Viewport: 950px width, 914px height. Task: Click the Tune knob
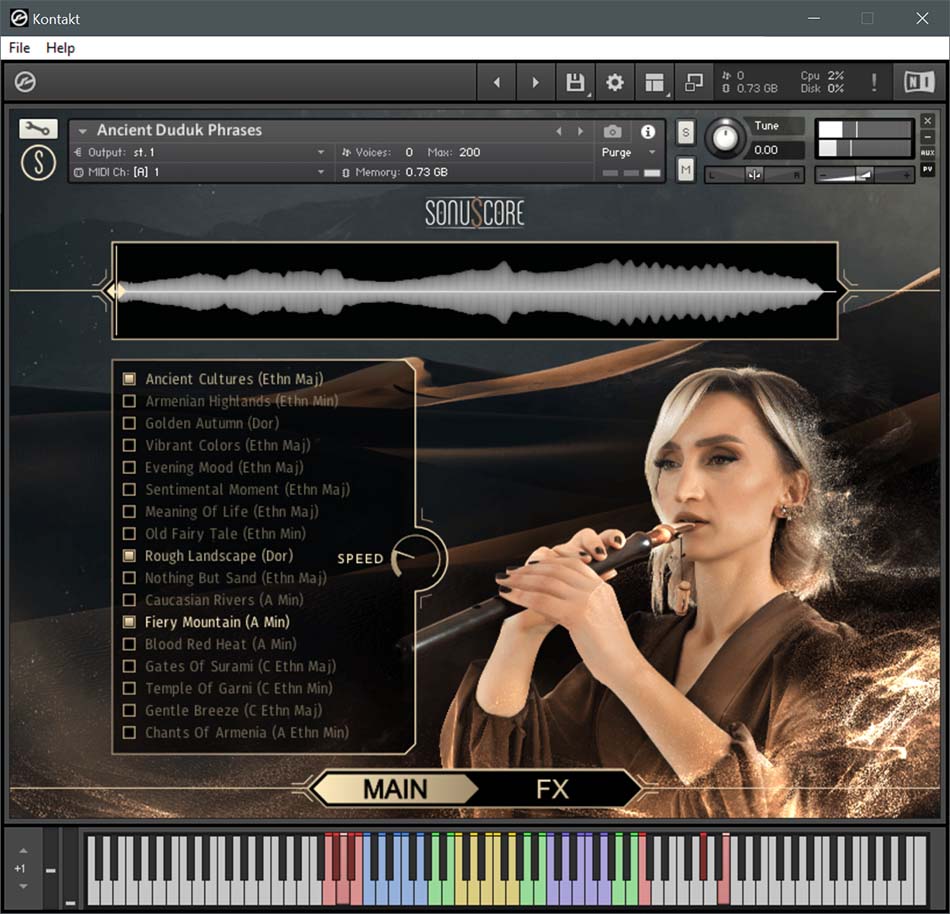[725, 137]
